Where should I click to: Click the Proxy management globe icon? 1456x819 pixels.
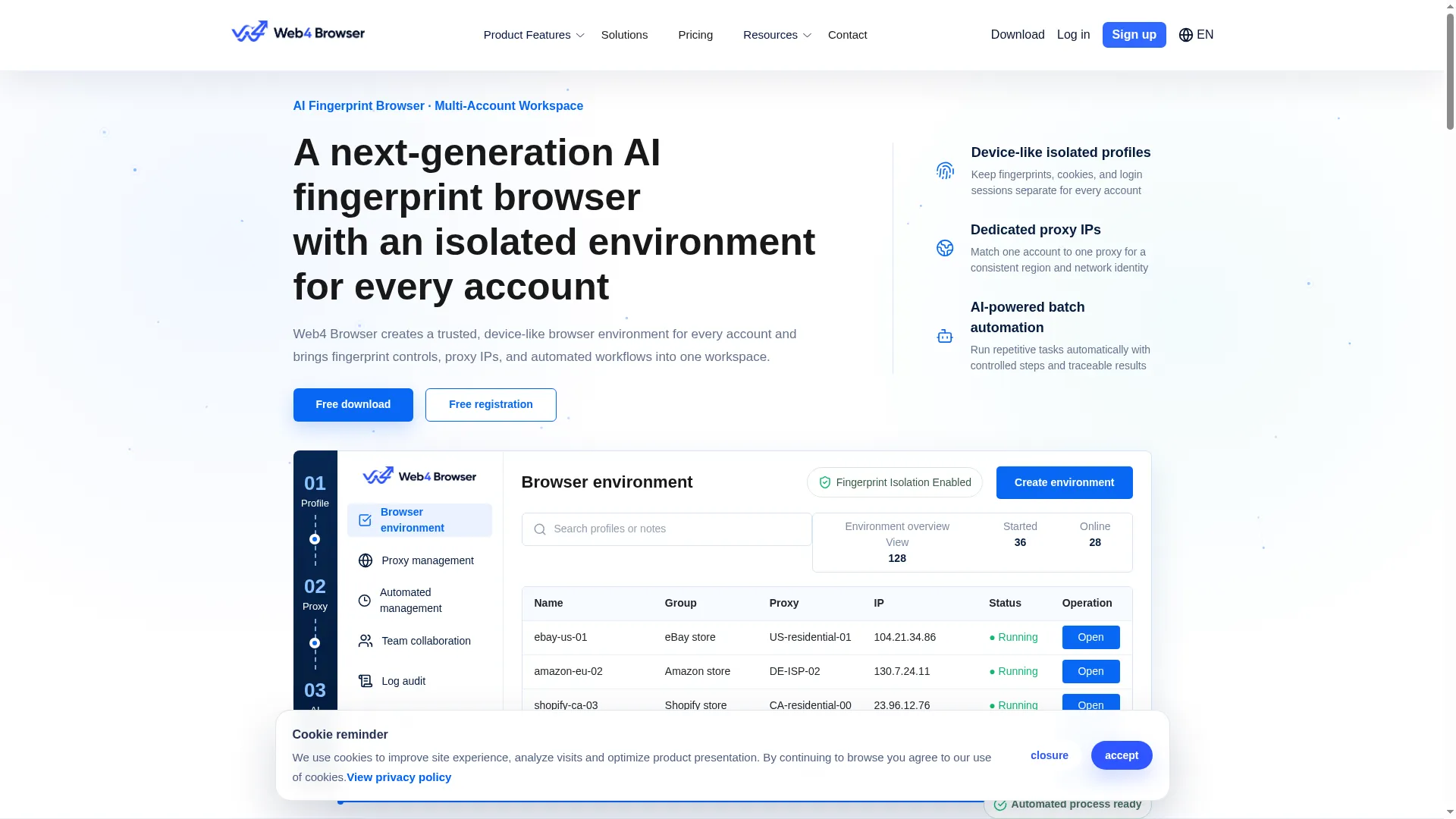(x=366, y=560)
